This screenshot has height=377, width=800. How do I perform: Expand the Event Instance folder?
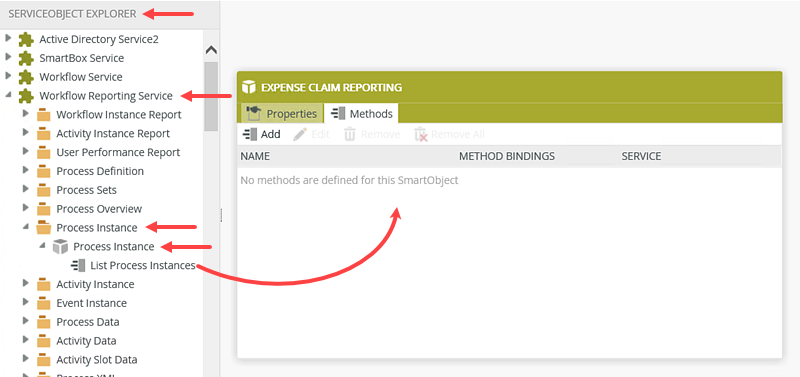point(26,302)
